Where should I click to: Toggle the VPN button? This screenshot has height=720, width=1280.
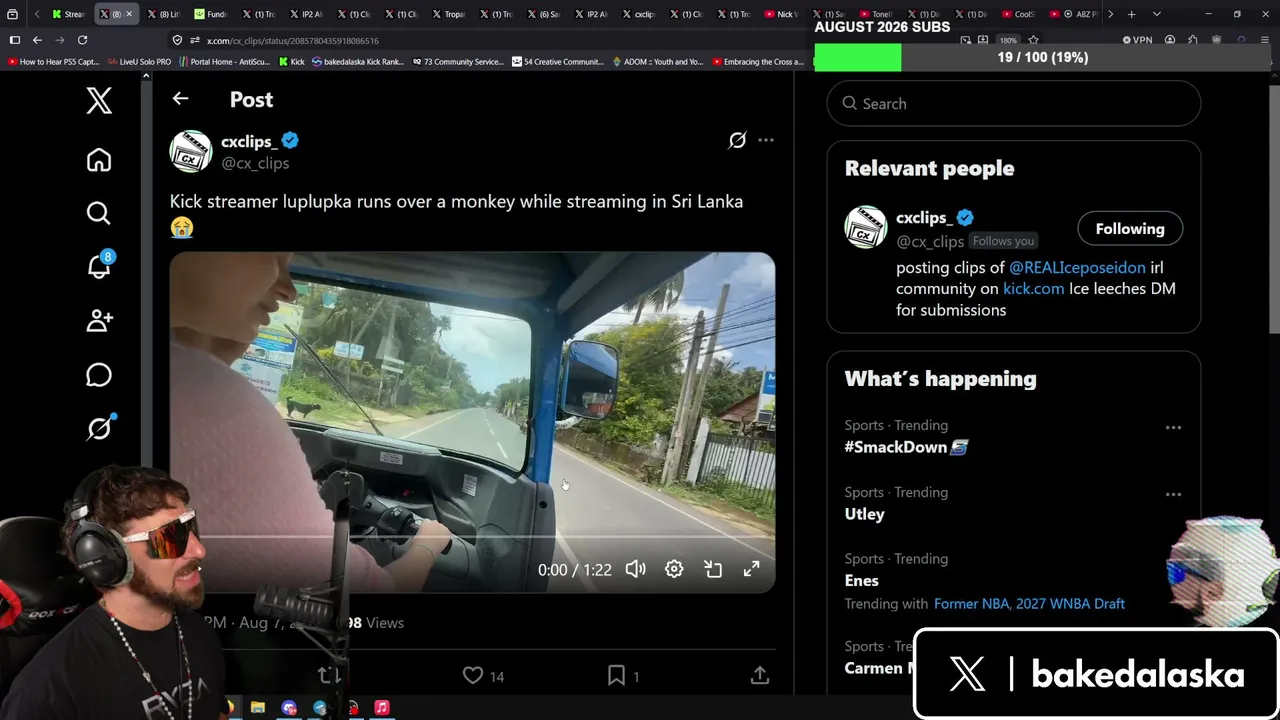1137,40
